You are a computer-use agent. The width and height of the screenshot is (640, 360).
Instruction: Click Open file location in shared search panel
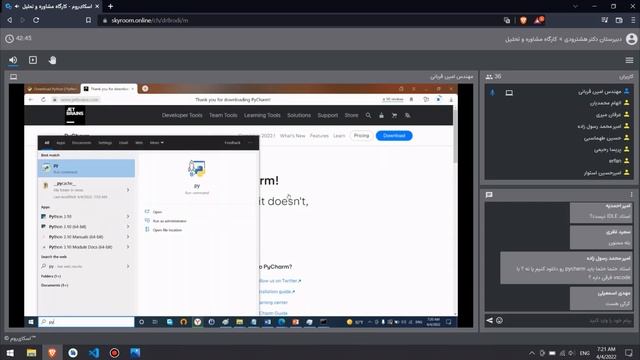(167, 230)
